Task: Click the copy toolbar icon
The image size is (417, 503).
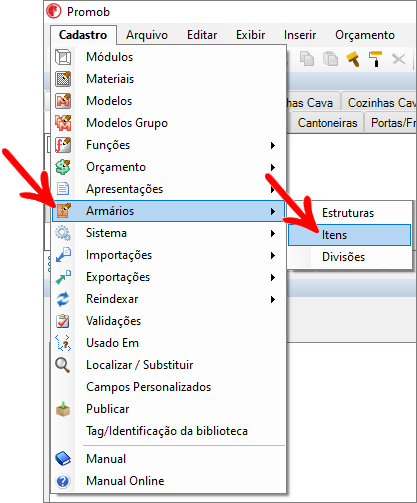Action: 307,59
